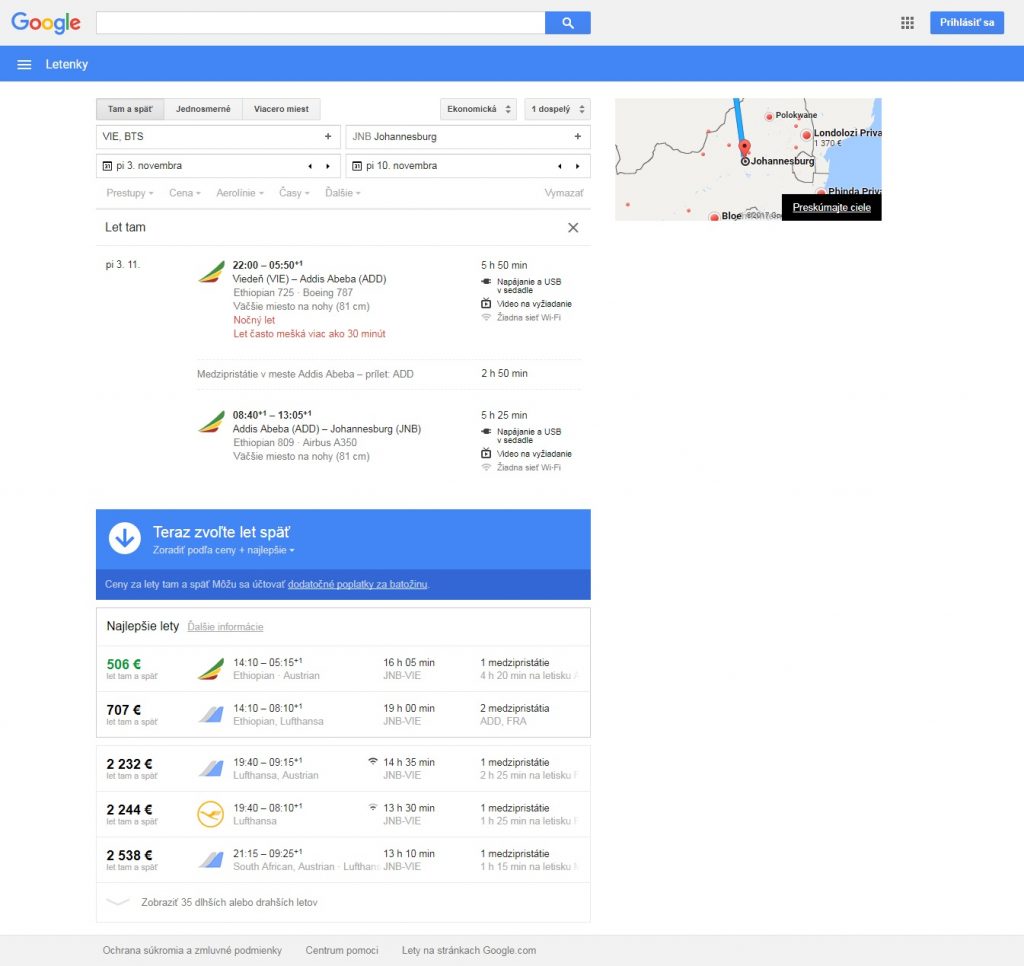Click the Prihlásiť sa button
1024x966 pixels.
[967, 22]
